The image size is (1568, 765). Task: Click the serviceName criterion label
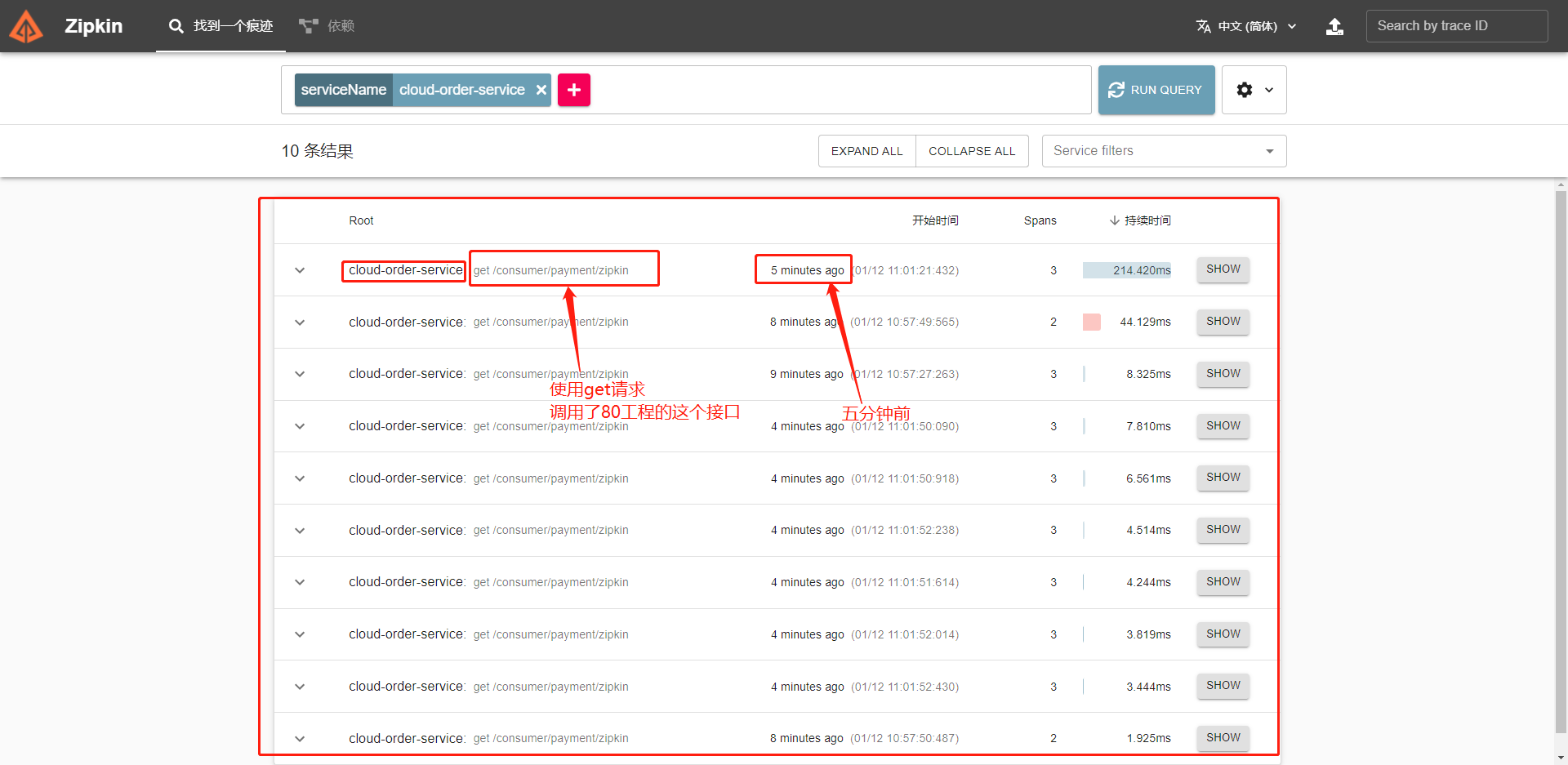[344, 90]
